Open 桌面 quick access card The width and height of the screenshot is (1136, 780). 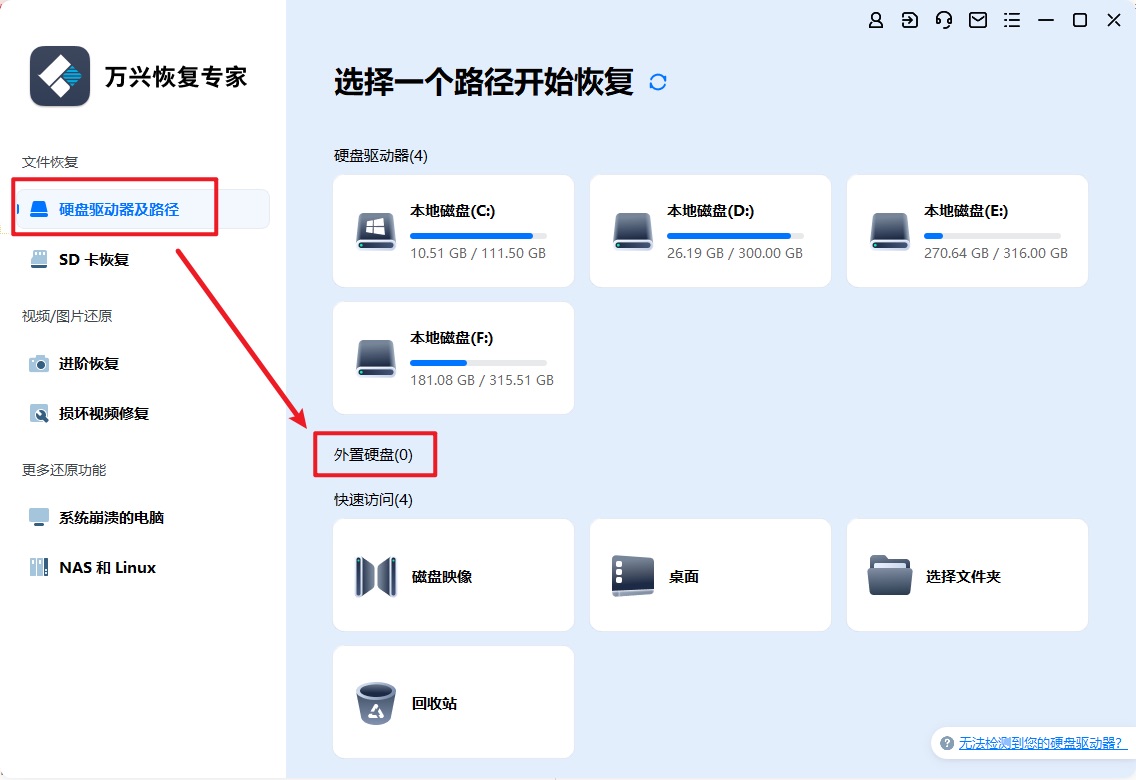click(x=710, y=575)
